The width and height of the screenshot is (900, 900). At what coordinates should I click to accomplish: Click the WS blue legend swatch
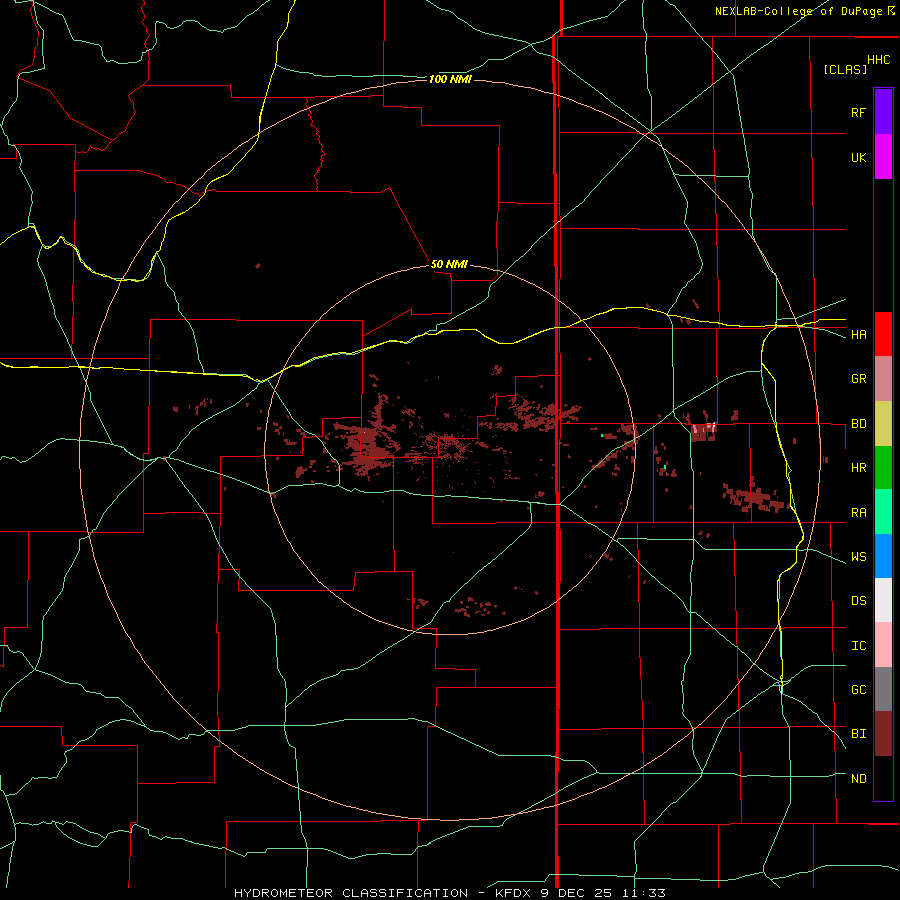[883, 556]
